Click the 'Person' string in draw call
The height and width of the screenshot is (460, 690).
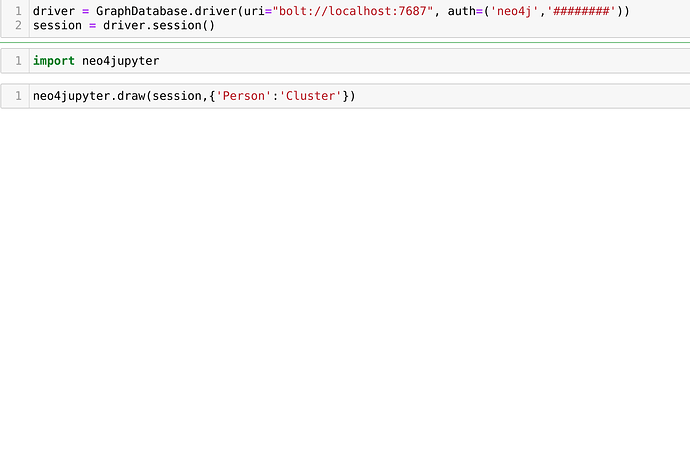(243, 96)
